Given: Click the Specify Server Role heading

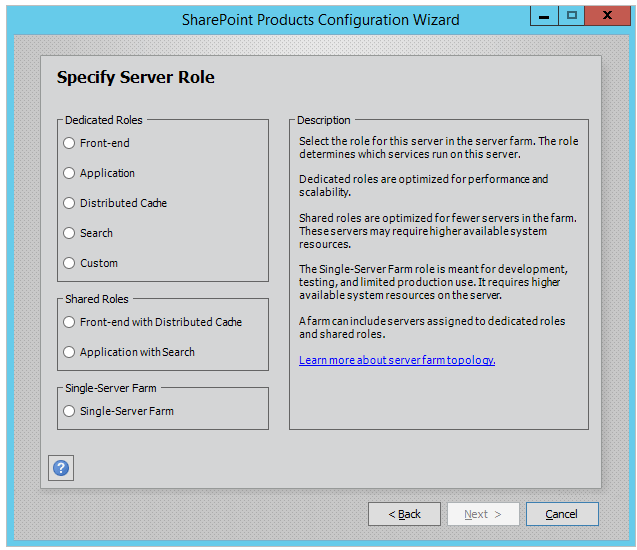Looking at the screenshot, I should [136, 78].
